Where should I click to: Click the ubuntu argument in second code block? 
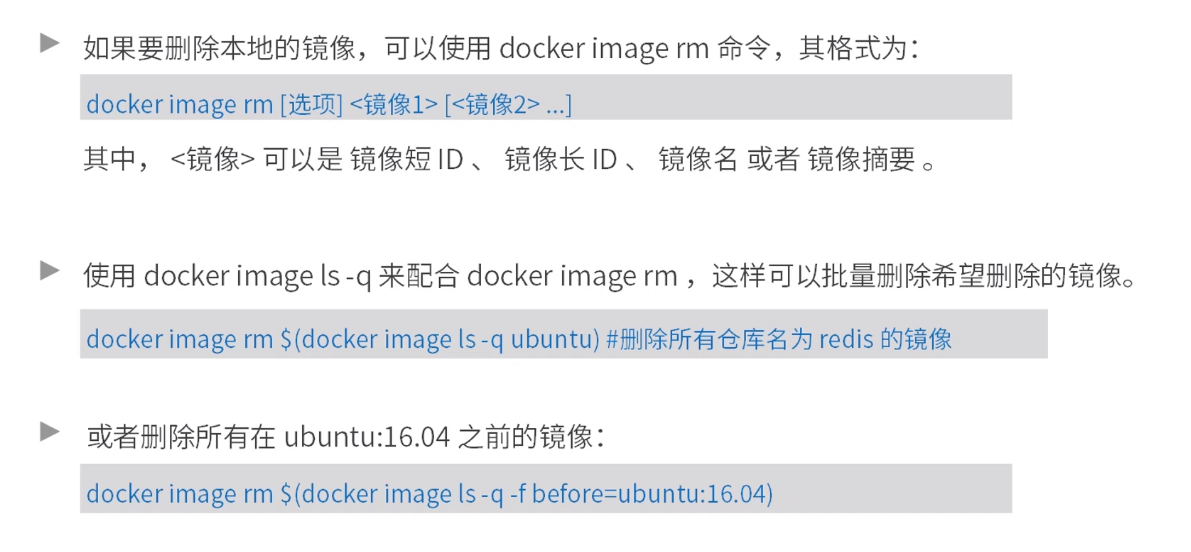tap(551, 339)
